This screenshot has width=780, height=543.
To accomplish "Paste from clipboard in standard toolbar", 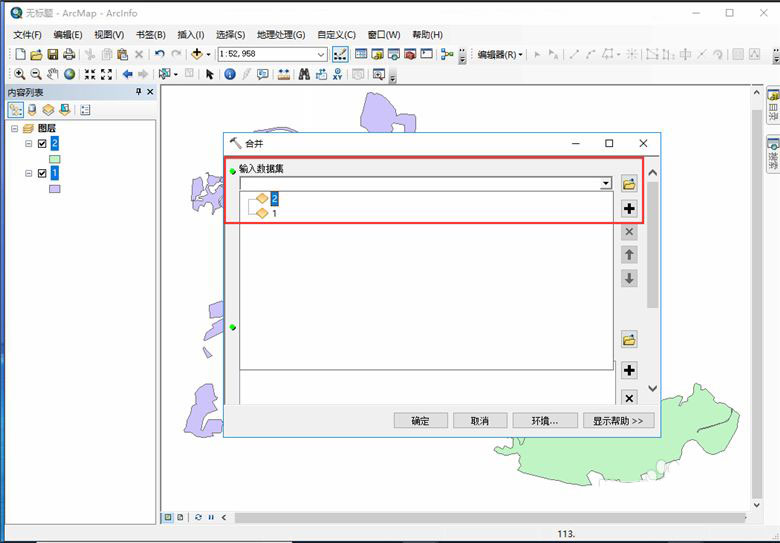I will 122,54.
